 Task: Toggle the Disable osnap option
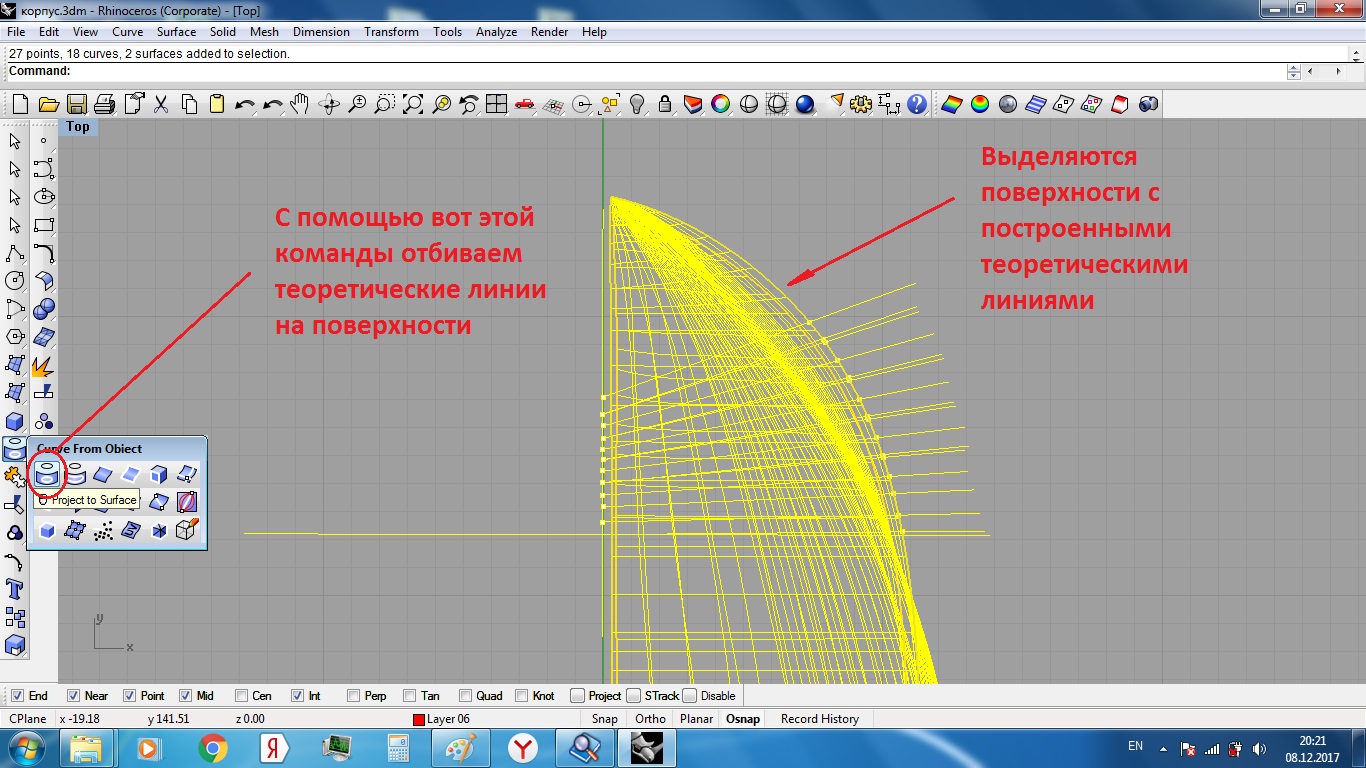coord(689,696)
